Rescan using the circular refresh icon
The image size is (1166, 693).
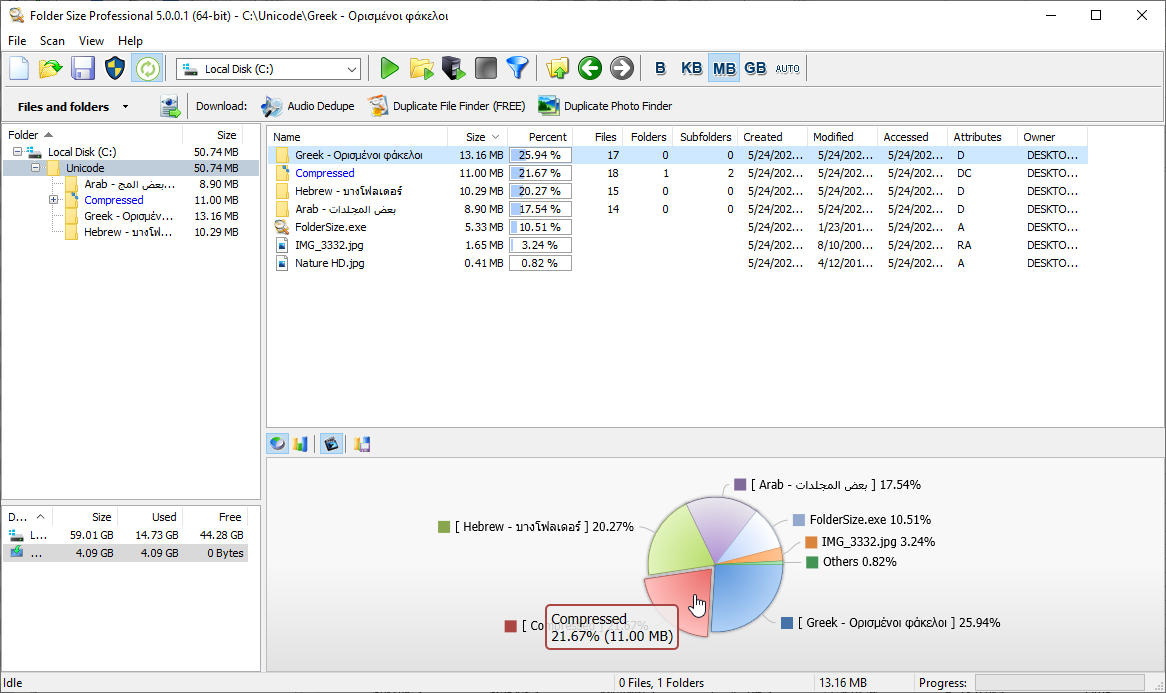coord(148,68)
